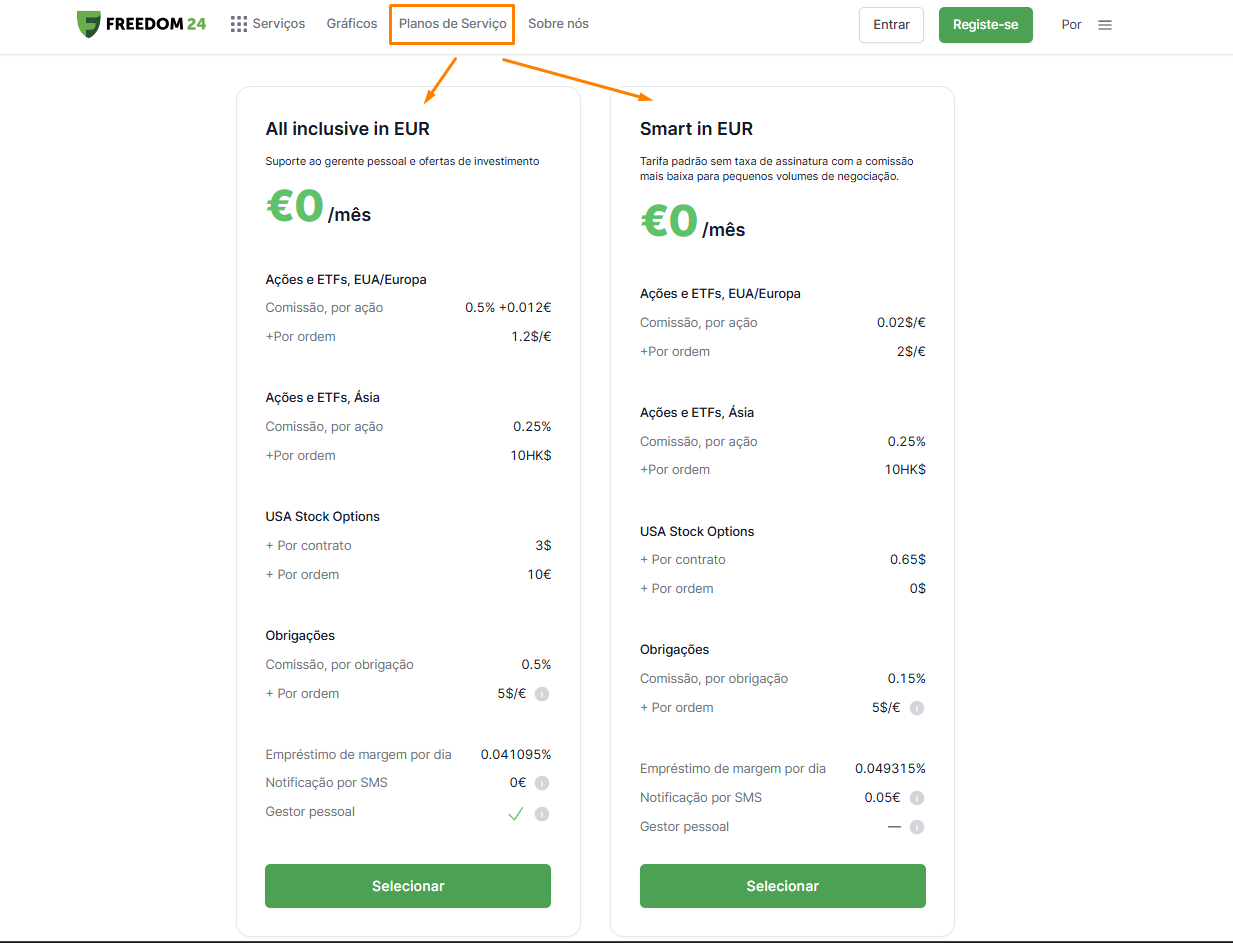Screen dimensions: 1233x943
Task: Click info icon next to 0€ SMS notification
Action: (x=541, y=783)
